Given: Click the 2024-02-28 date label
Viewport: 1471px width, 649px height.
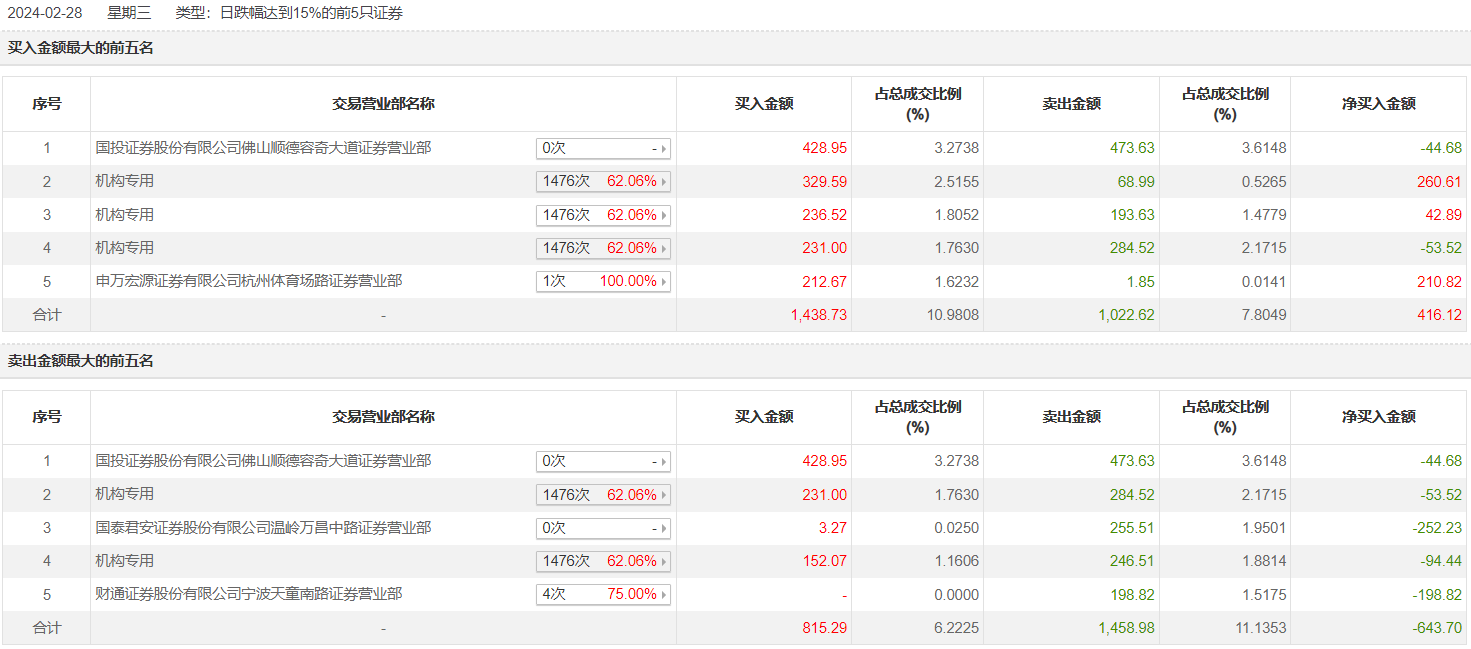Looking at the screenshot, I should coord(45,13).
